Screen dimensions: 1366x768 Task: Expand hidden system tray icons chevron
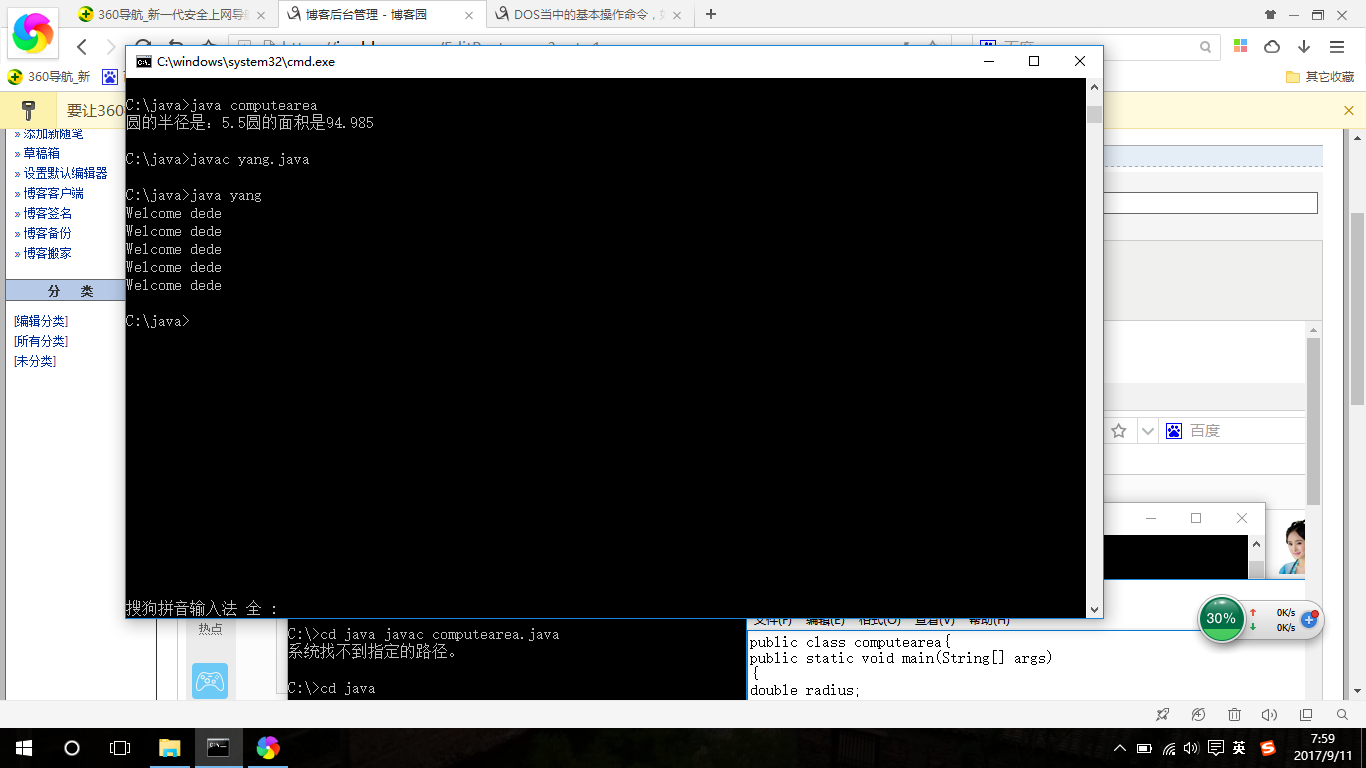(1120, 748)
